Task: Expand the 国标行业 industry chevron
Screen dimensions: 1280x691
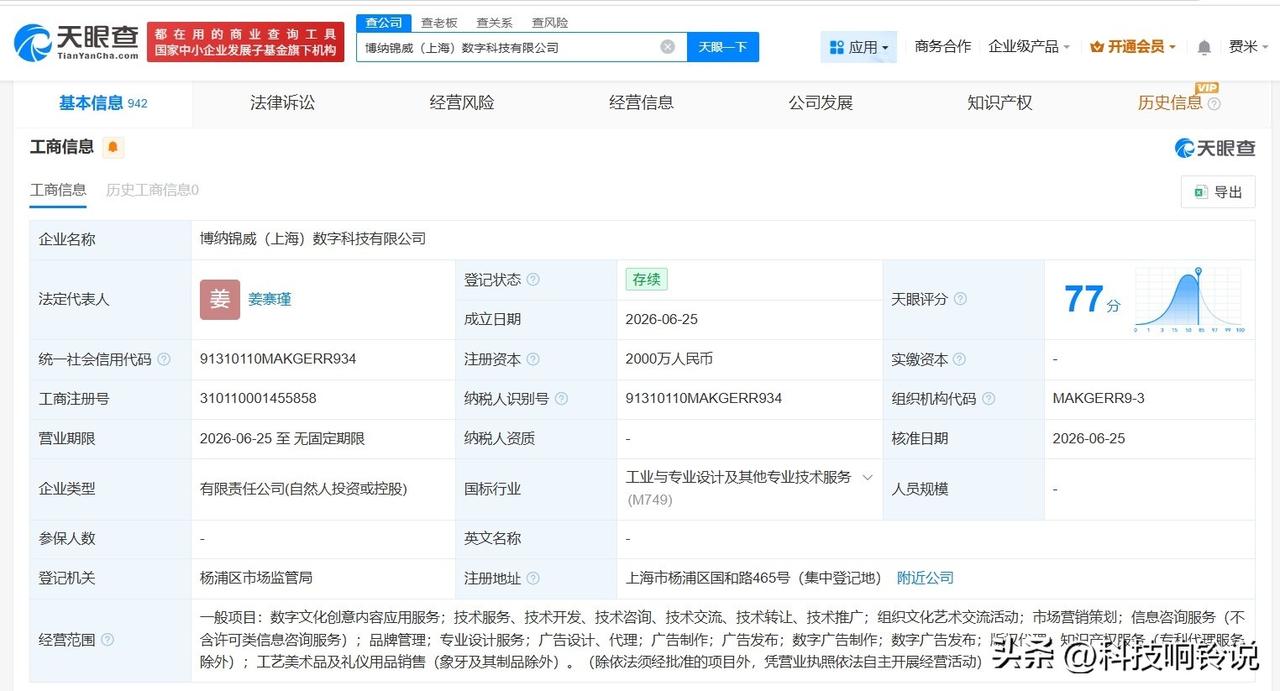Action: point(867,478)
